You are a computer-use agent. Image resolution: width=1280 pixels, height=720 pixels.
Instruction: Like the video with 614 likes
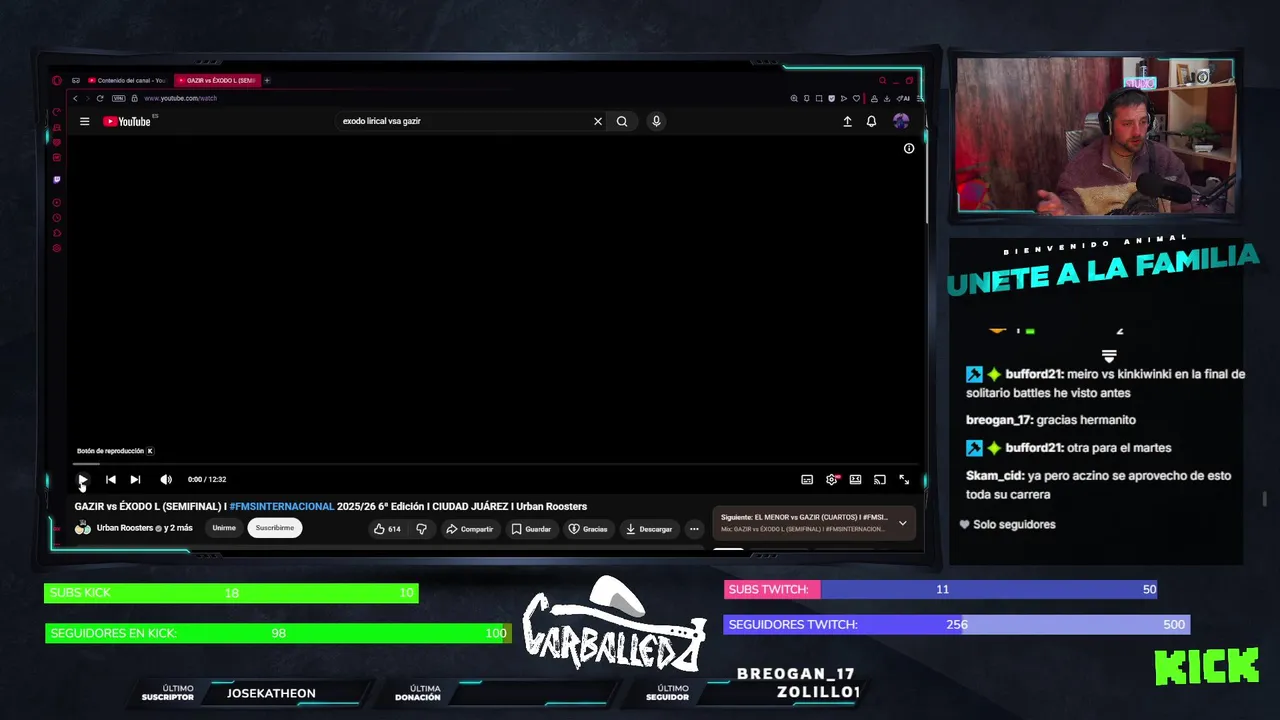tap(387, 529)
